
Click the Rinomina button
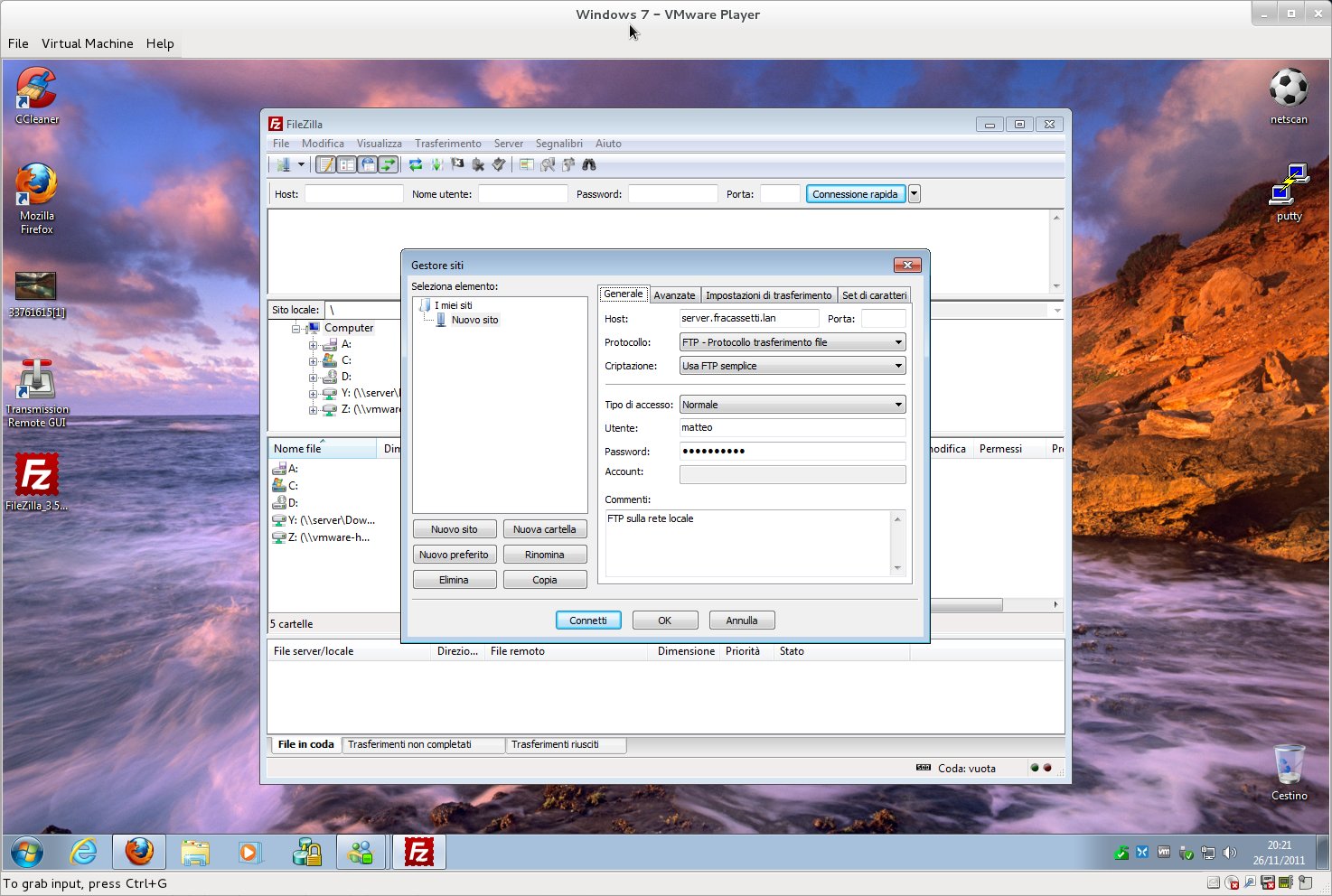coord(545,555)
